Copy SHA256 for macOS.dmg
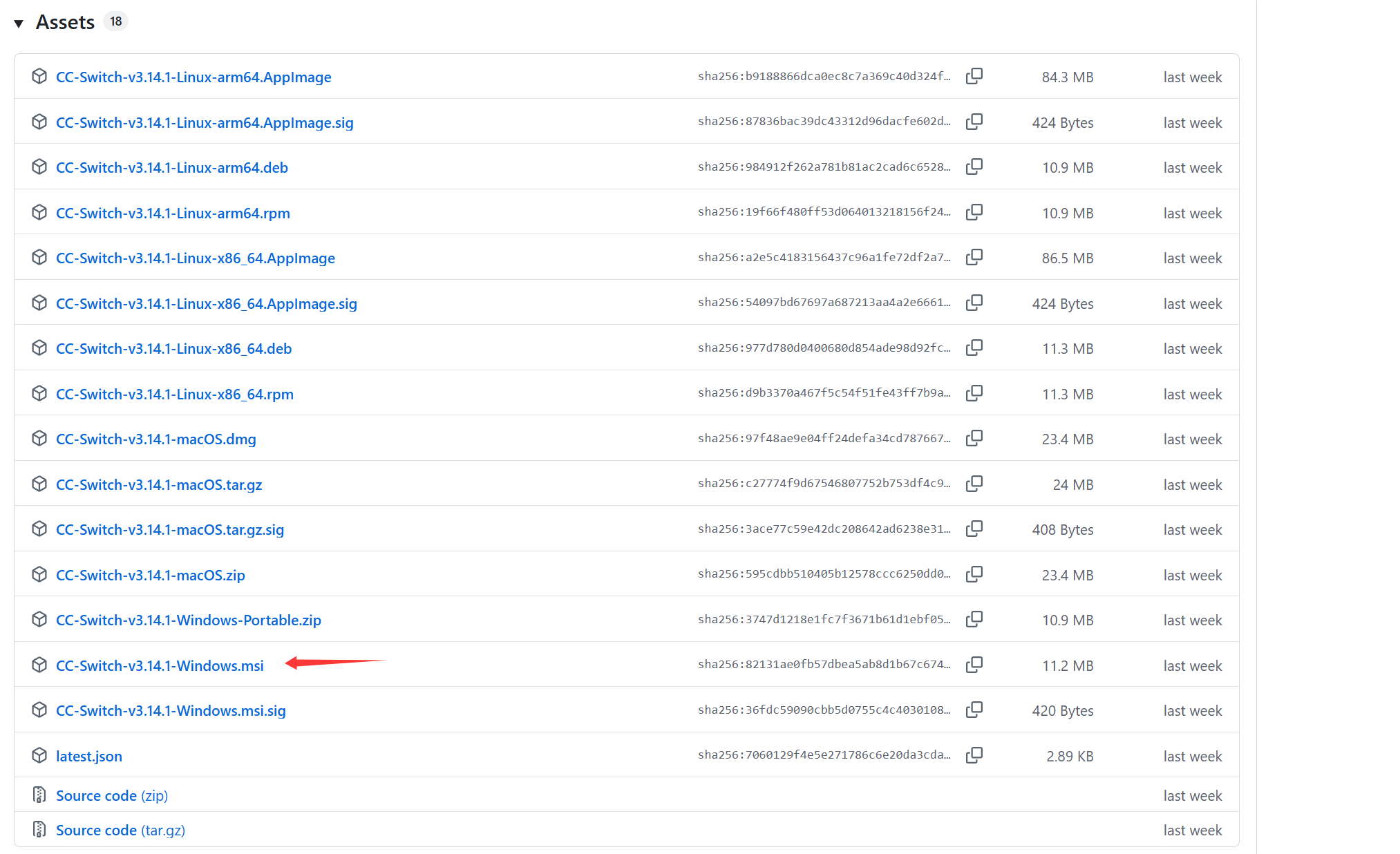 coord(974,438)
